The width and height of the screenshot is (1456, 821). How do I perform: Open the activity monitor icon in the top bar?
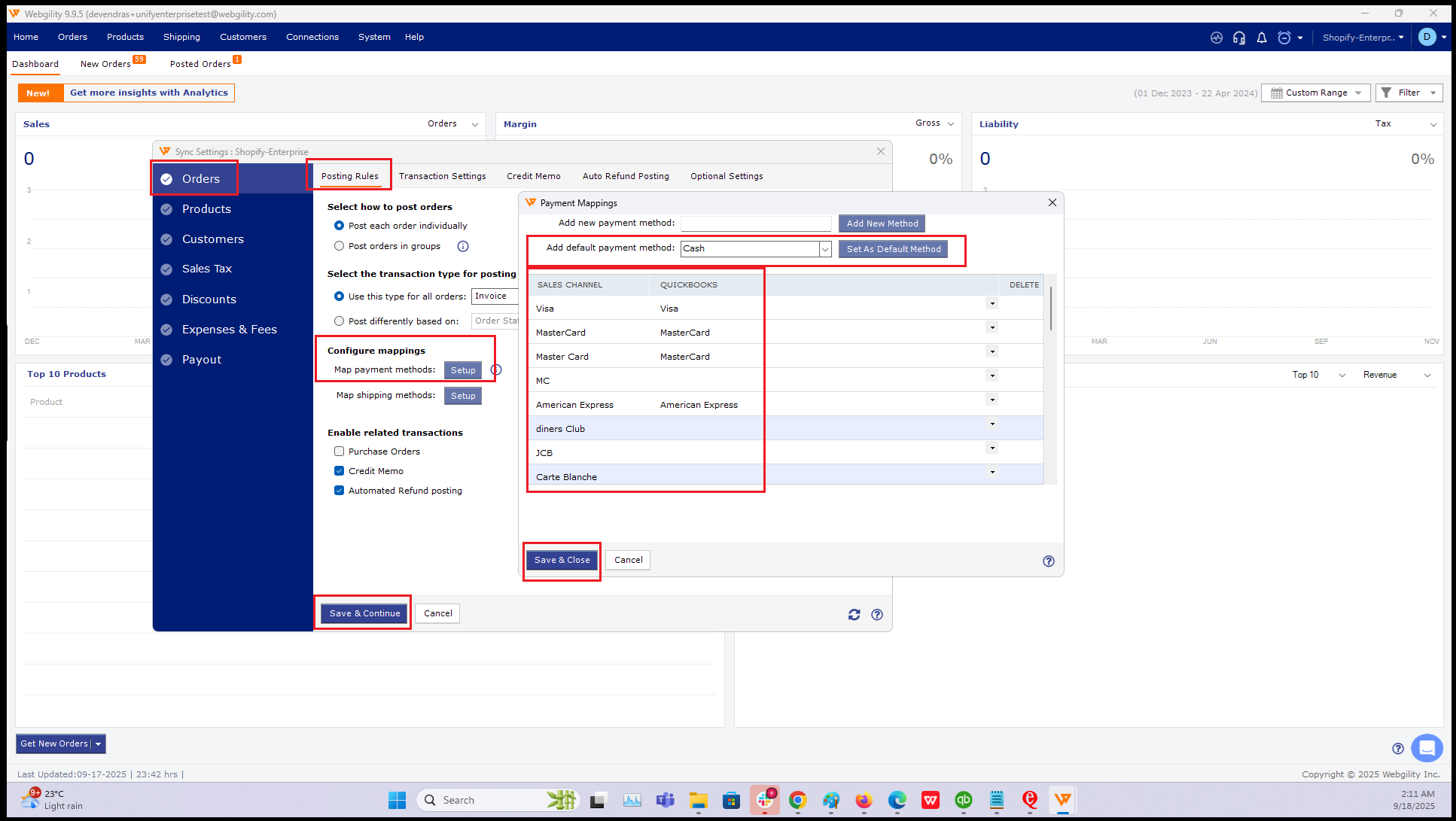1217,38
